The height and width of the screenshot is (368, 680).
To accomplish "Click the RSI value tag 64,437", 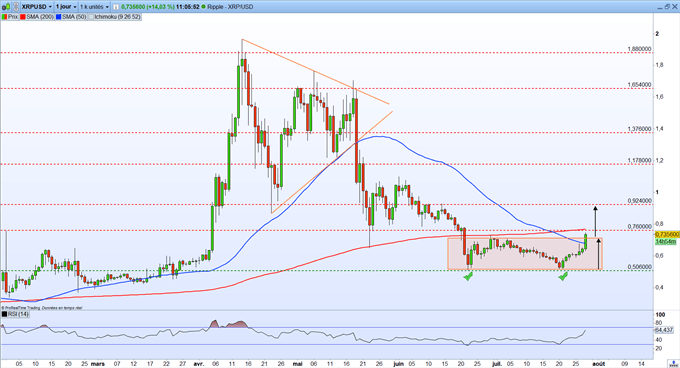I will 664,330.
